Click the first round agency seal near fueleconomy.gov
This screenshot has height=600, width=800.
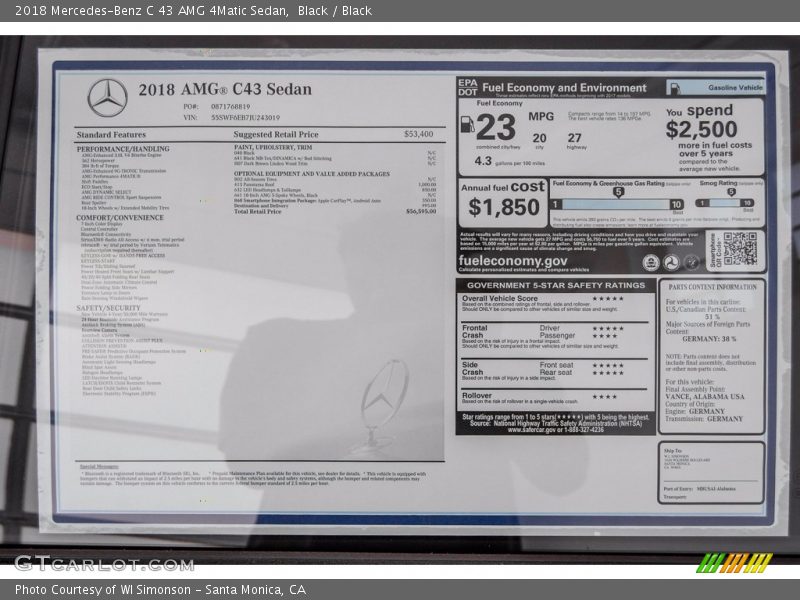(651, 262)
